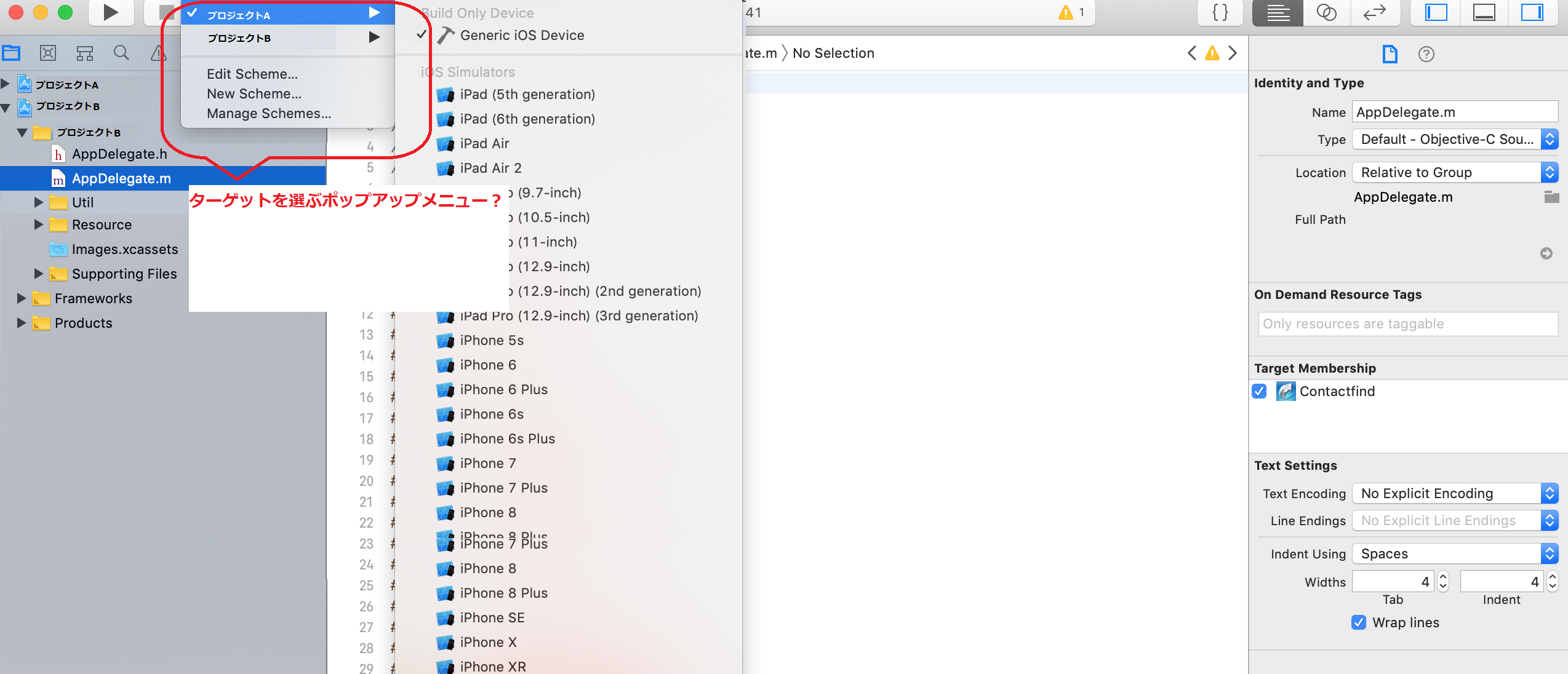Screen dimensions: 1568x674
Task: Choose iPad Pro (12.9-inch) (3rd generation) simulator
Action: coord(578,315)
